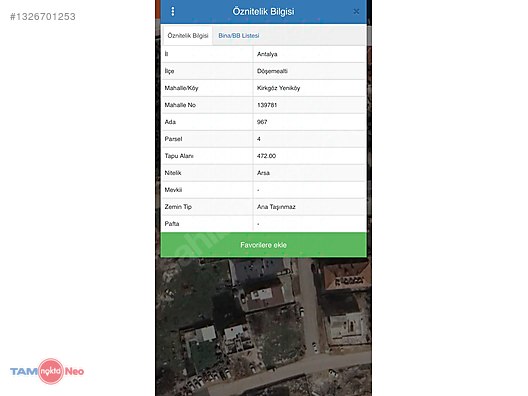Click the Pafta row label
This screenshot has height=396, width=528.
(172, 224)
